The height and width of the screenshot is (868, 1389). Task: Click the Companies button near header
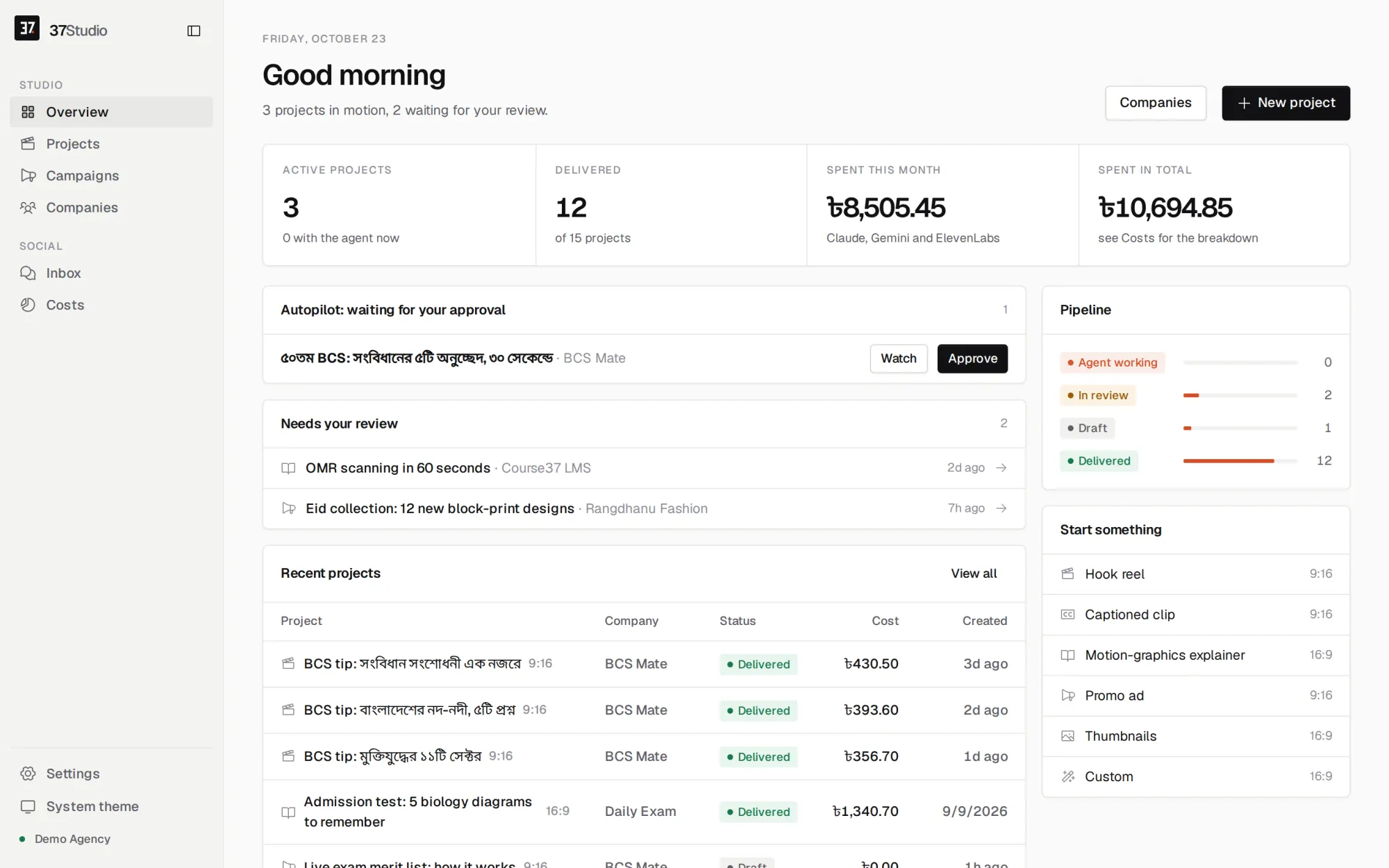click(1156, 103)
